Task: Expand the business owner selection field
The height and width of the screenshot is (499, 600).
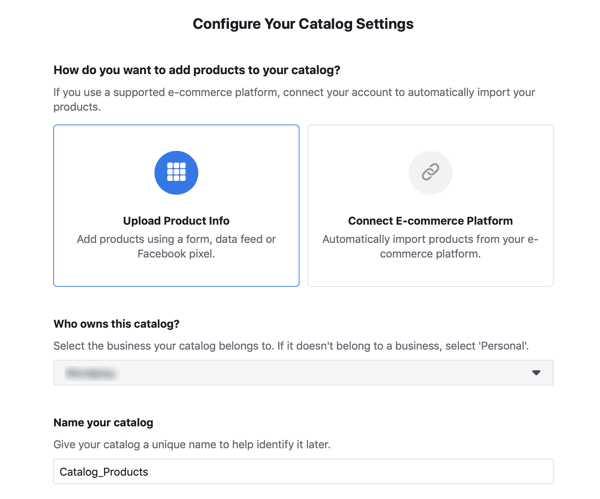Action: (x=303, y=373)
